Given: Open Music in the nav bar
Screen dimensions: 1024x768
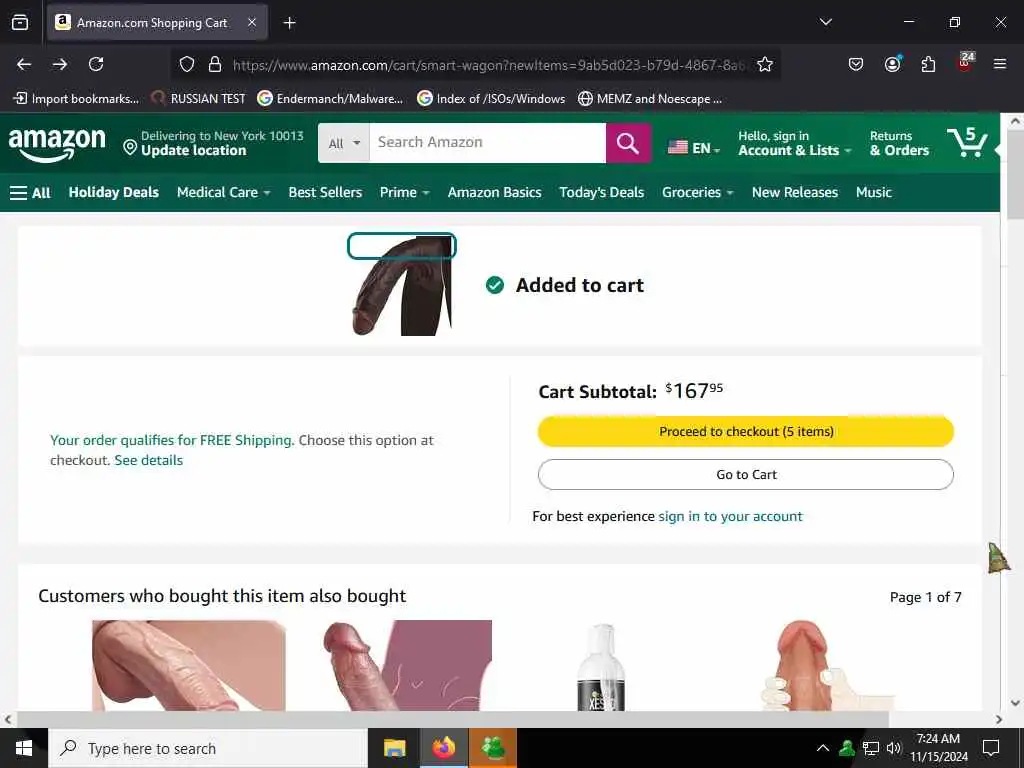Looking at the screenshot, I should tap(874, 193).
